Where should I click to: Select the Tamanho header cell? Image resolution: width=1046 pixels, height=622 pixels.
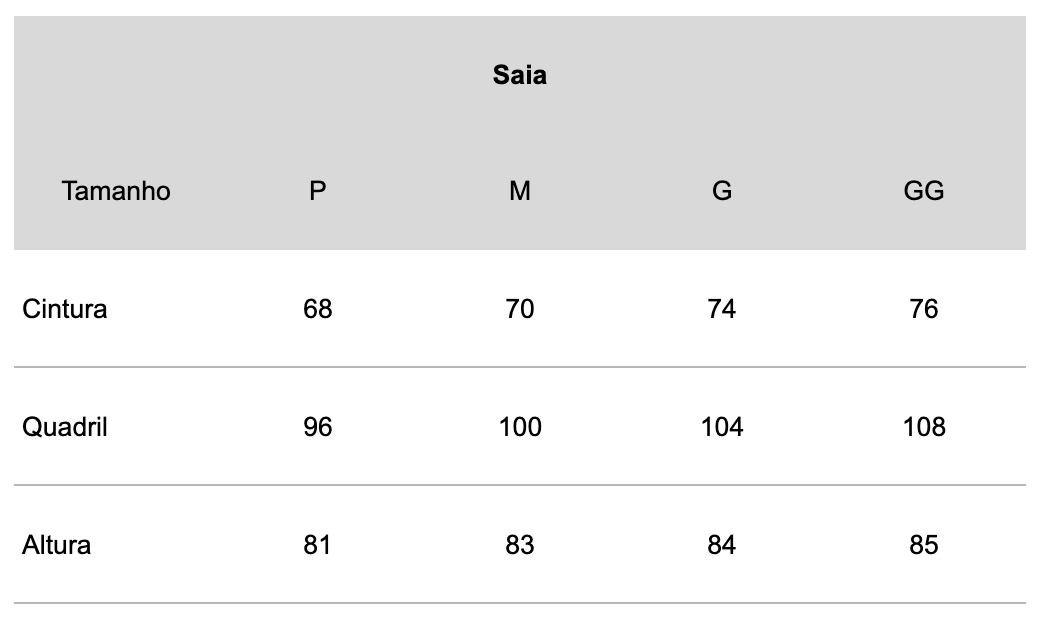[116, 191]
